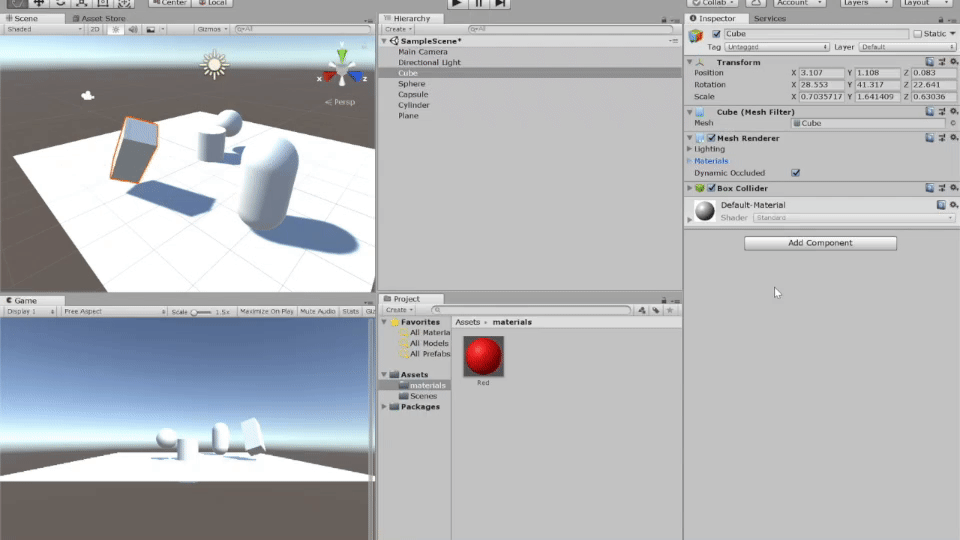Open the Services tab

click(769, 18)
